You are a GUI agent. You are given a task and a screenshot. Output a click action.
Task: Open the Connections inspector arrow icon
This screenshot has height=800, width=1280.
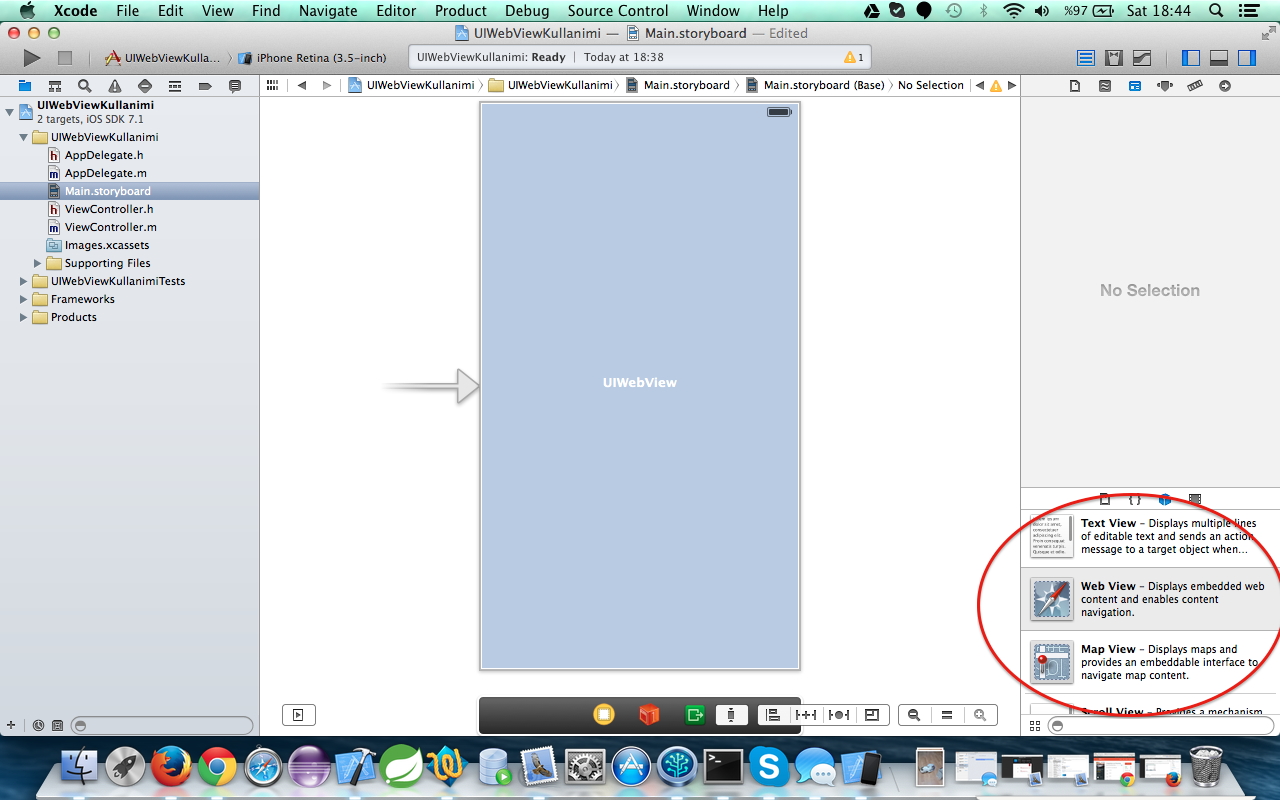click(1225, 86)
